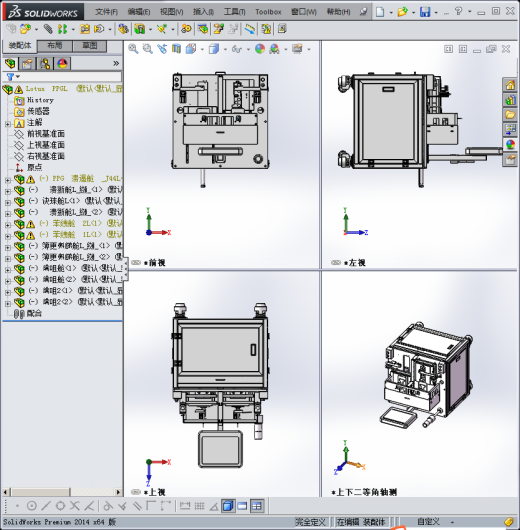
Task: Open the display style dropdown arrow
Action: pos(225,50)
